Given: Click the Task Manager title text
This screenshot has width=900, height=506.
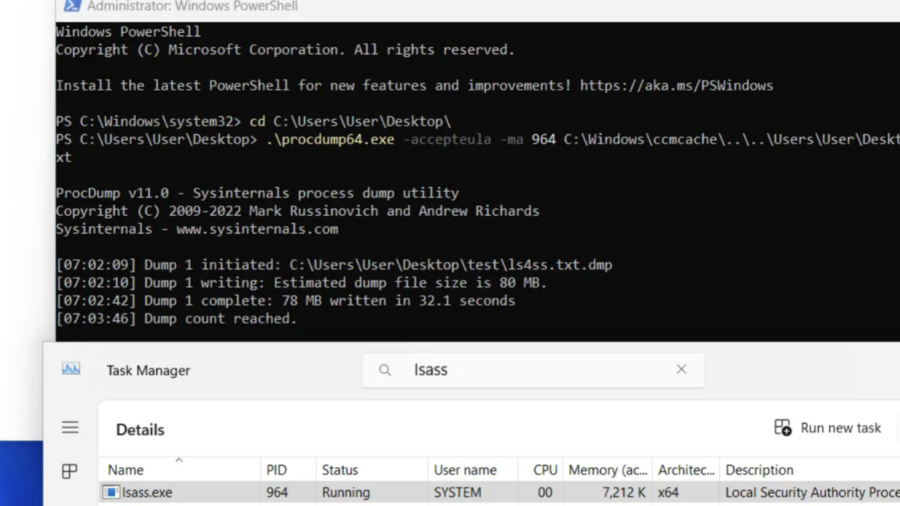Looking at the screenshot, I should click(x=148, y=371).
